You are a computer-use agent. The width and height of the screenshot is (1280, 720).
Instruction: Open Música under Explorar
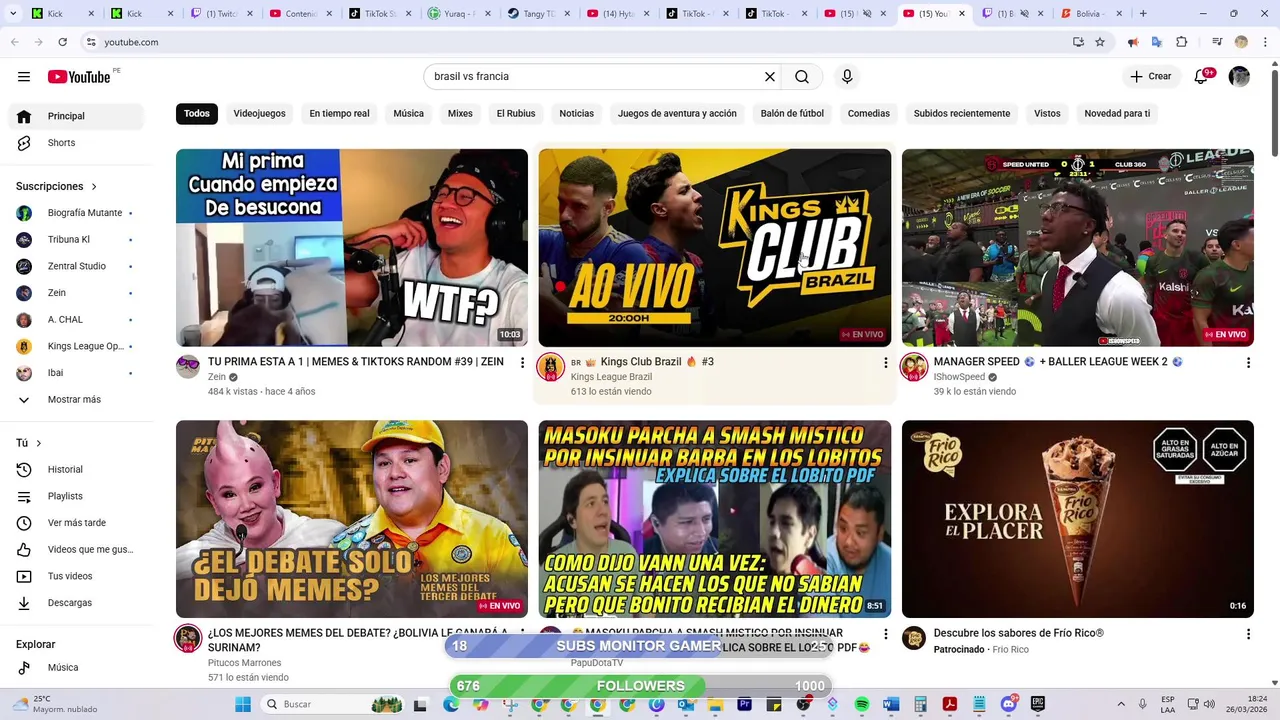[76, 668]
